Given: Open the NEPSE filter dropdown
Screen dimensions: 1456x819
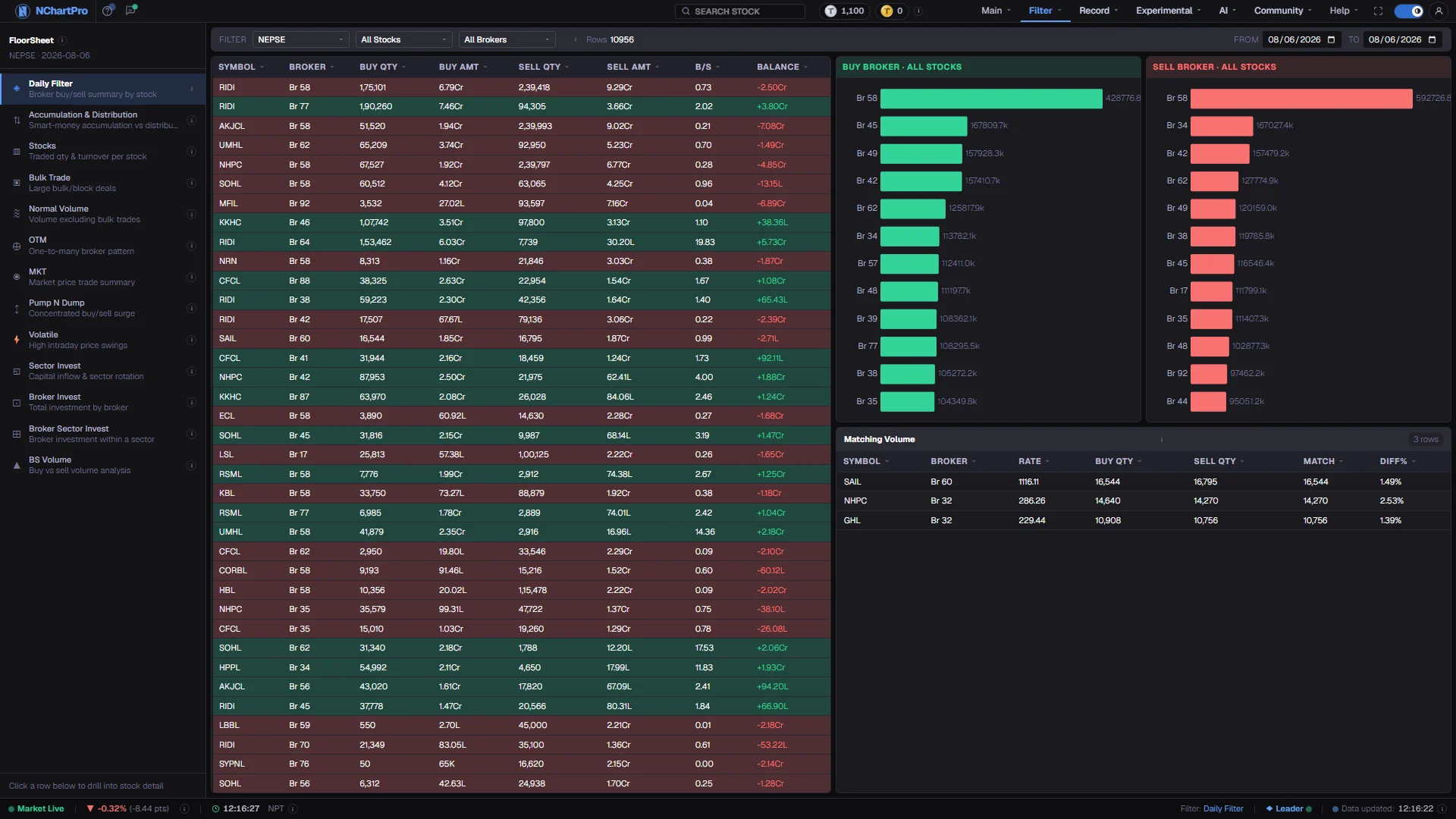Looking at the screenshot, I should [300, 39].
